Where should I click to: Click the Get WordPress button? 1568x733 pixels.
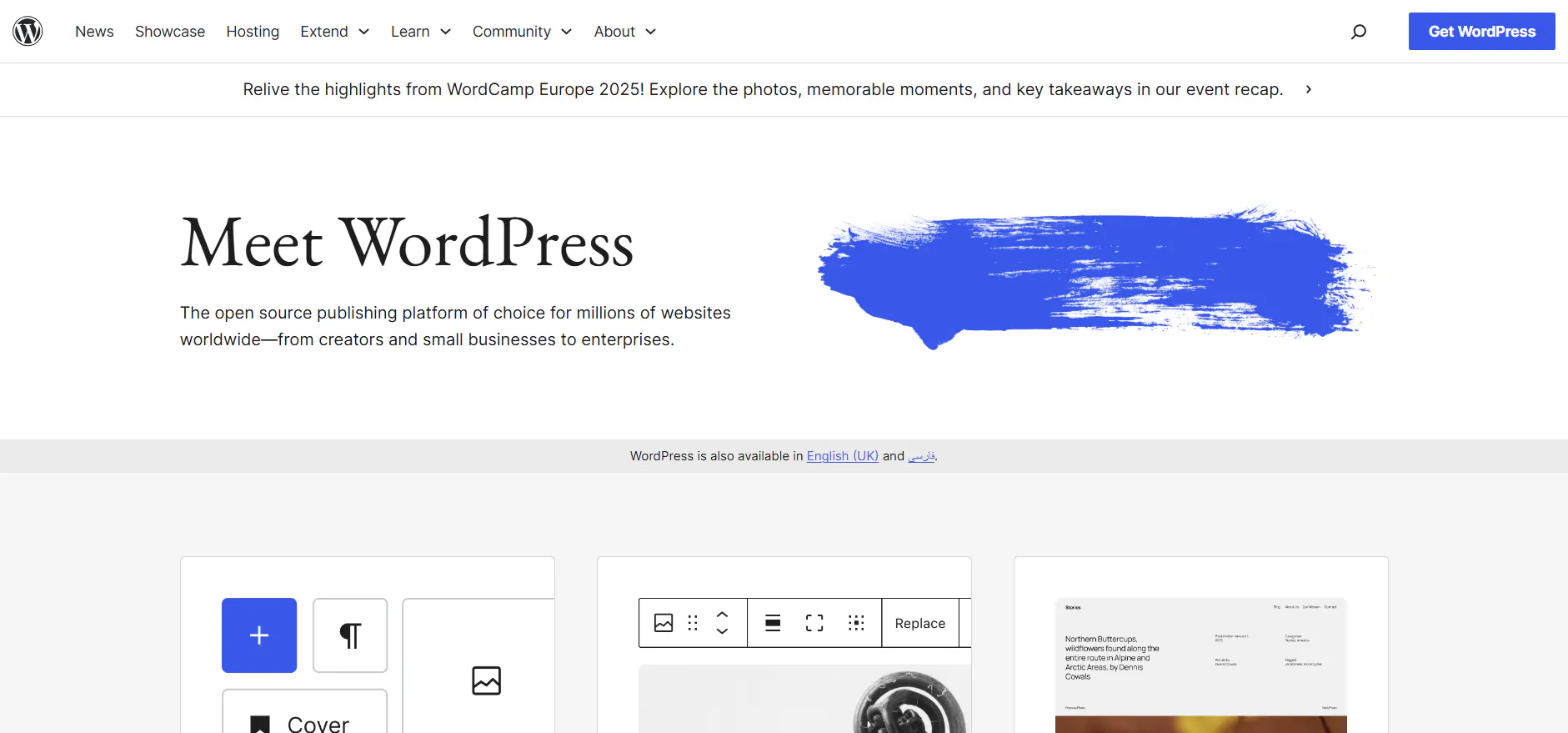click(x=1481, y=32)
